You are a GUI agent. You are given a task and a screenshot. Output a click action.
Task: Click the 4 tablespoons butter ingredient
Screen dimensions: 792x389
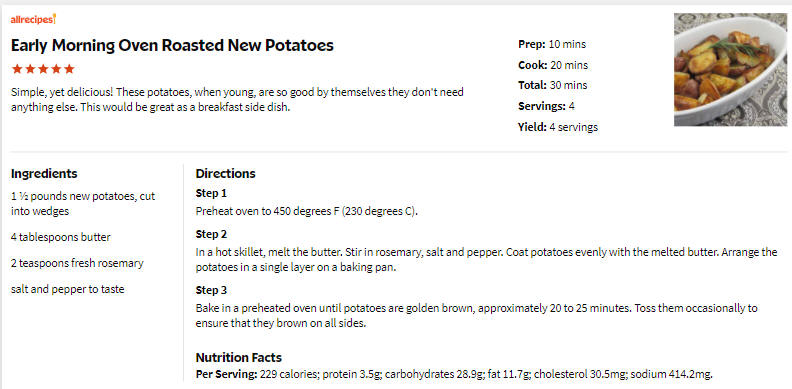[x=61, y=237]
